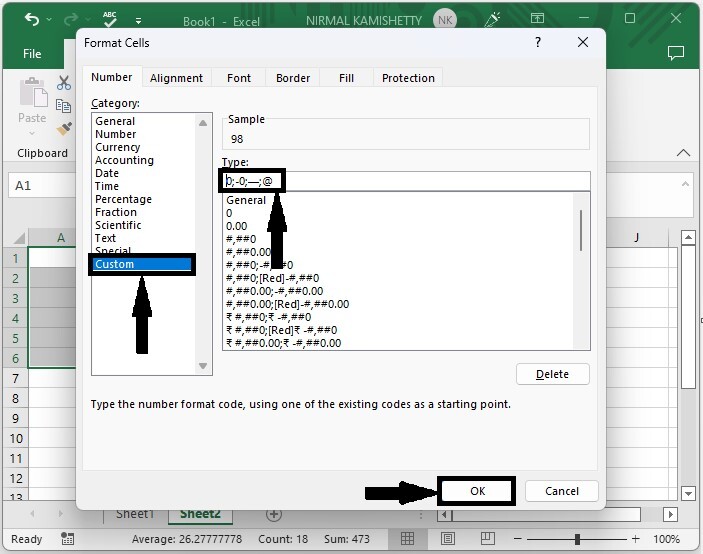This screenshot has width=703, height=554.
Task: Choose the ₹ #,##0;[Red]₹ -#,##0 format code
Action: [282, 330]
